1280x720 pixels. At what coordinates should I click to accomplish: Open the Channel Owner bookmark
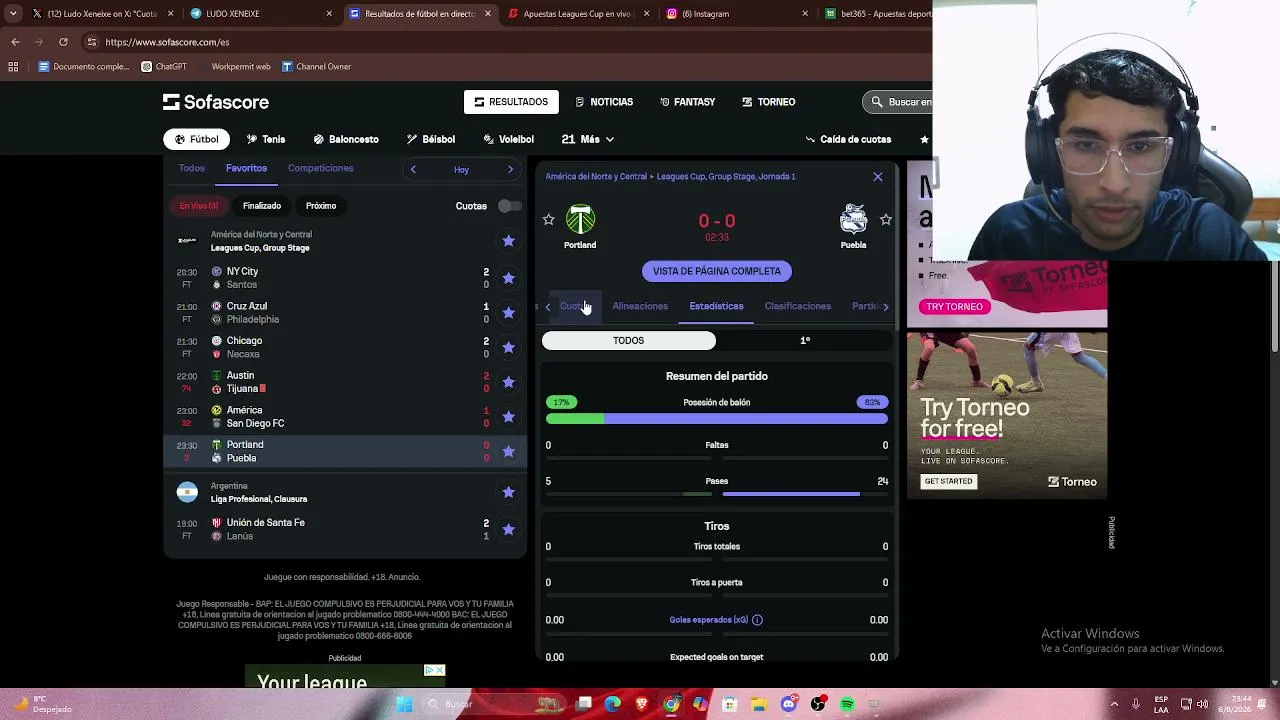(x=316, y=67)
